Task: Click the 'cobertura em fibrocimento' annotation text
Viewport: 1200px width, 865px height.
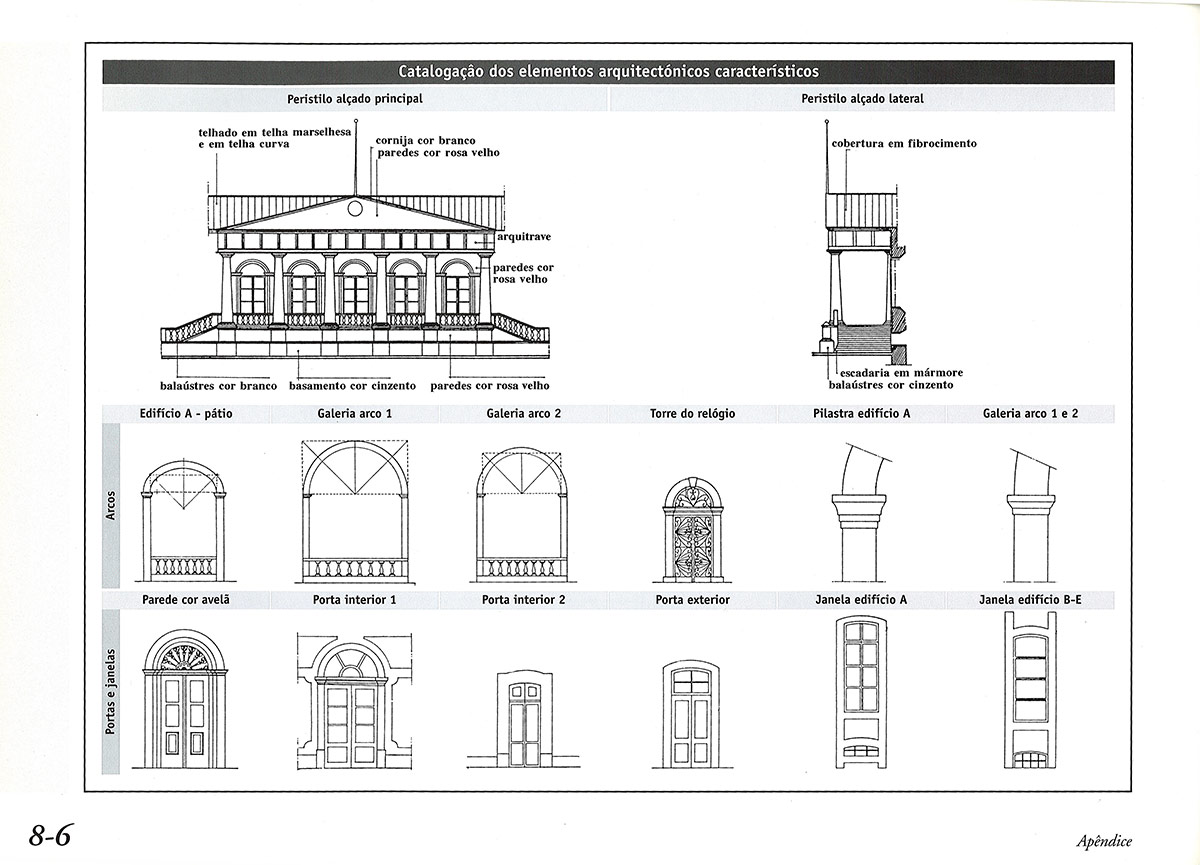Action: tap(904, 144)
